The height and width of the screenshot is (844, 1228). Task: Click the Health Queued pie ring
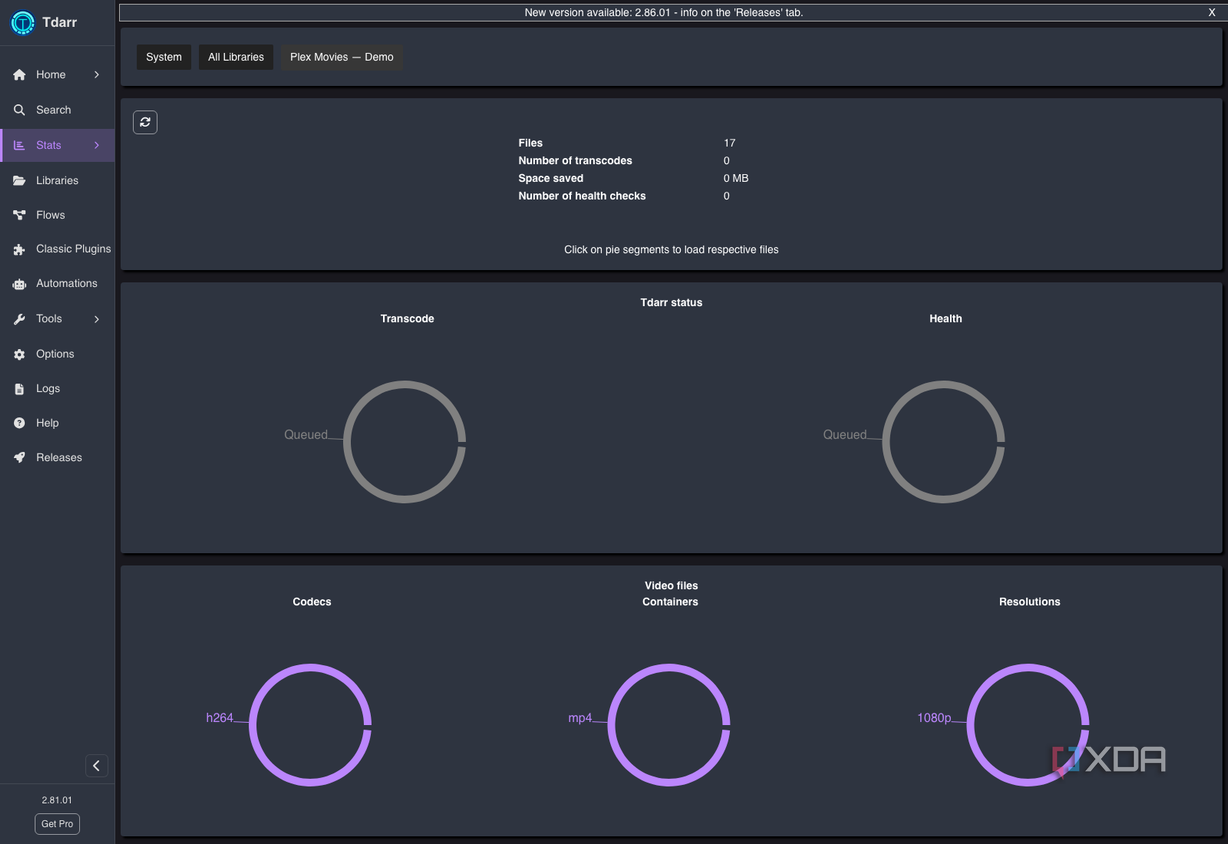pos(944,442)
